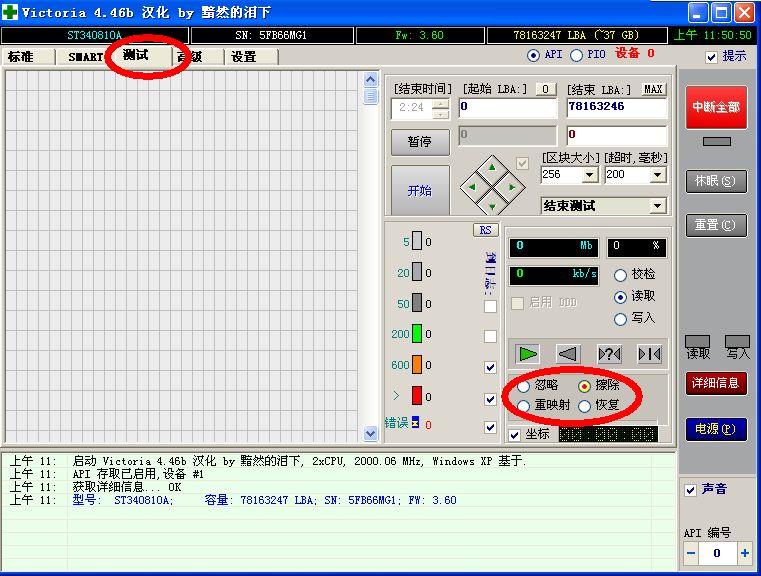
Task: Click the minus button for API 编号
Action: click(x=691, y=553)
